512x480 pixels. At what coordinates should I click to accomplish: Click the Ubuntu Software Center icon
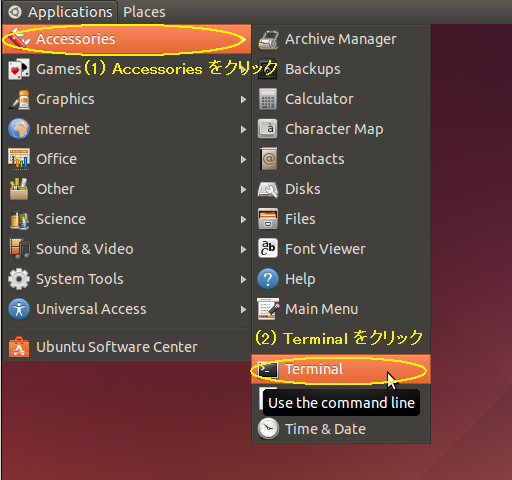tap(19, 347)
